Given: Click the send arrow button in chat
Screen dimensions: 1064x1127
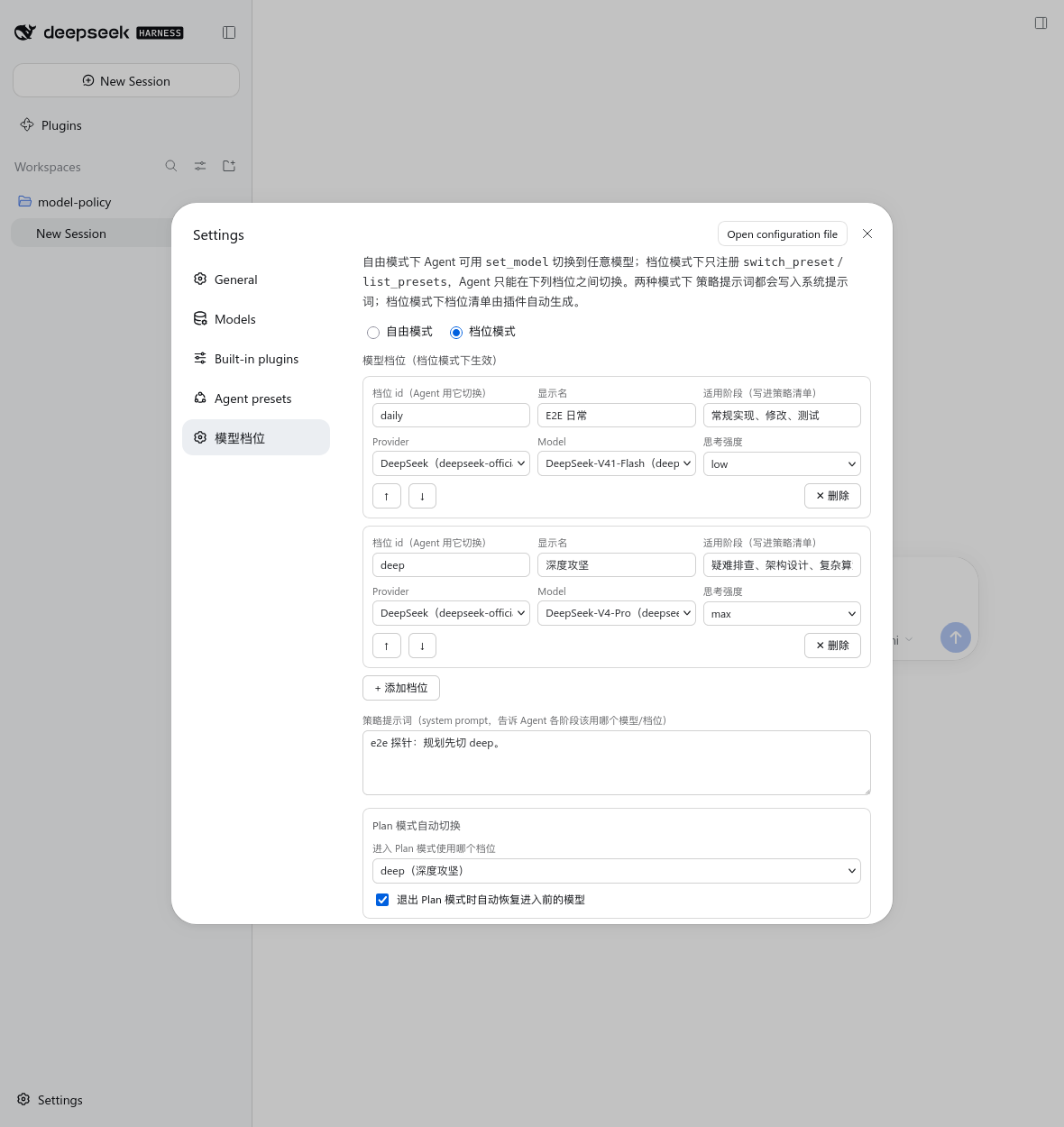Looking at the screenshot, I should (x=956, y=637).
